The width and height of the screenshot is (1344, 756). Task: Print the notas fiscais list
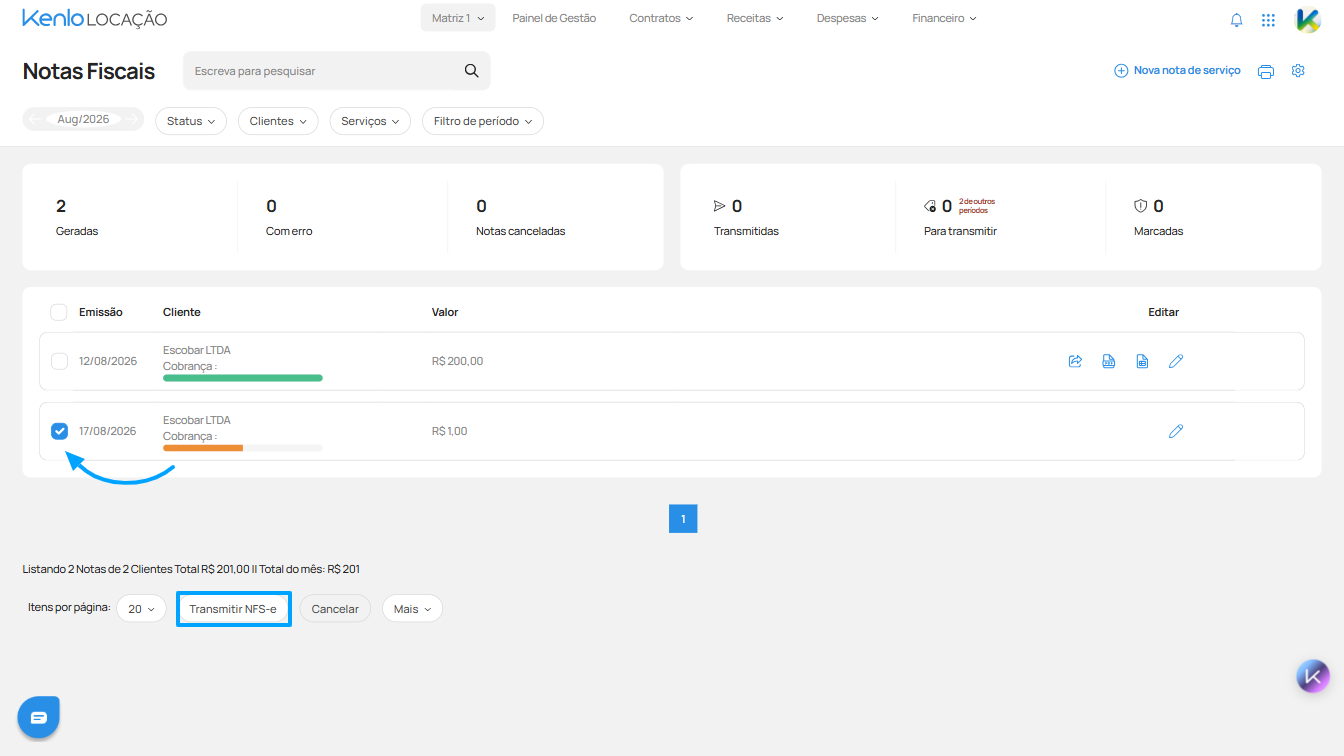[x=1266, y=71]
